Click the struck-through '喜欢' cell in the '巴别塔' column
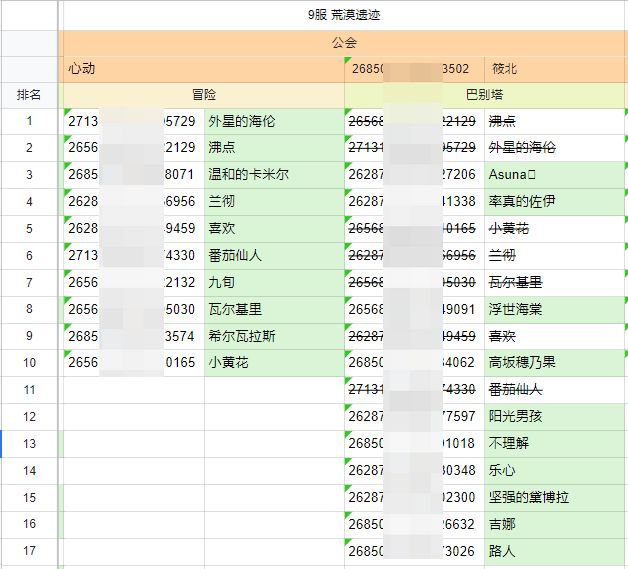This screenshot has height=569, width=628. 554,336
